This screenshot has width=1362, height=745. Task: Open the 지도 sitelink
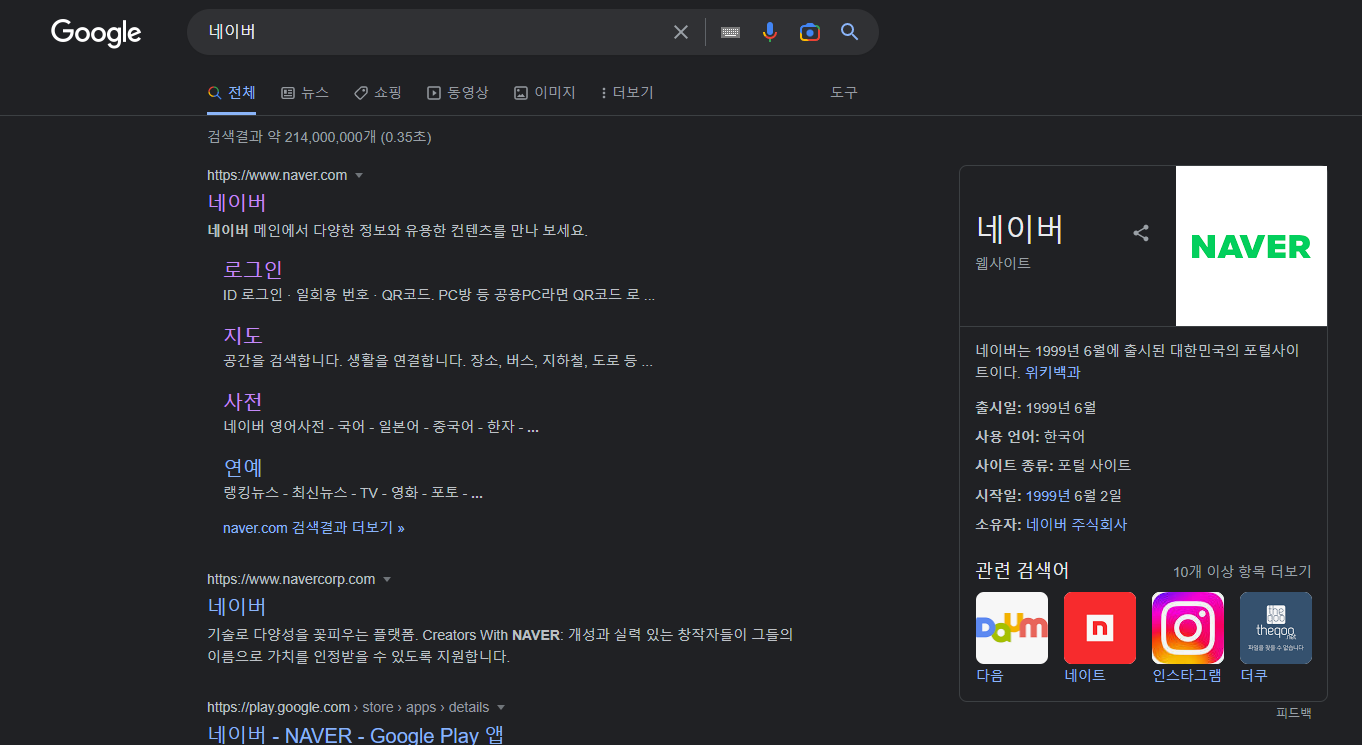pyautogui.click(x=243, y=336)
